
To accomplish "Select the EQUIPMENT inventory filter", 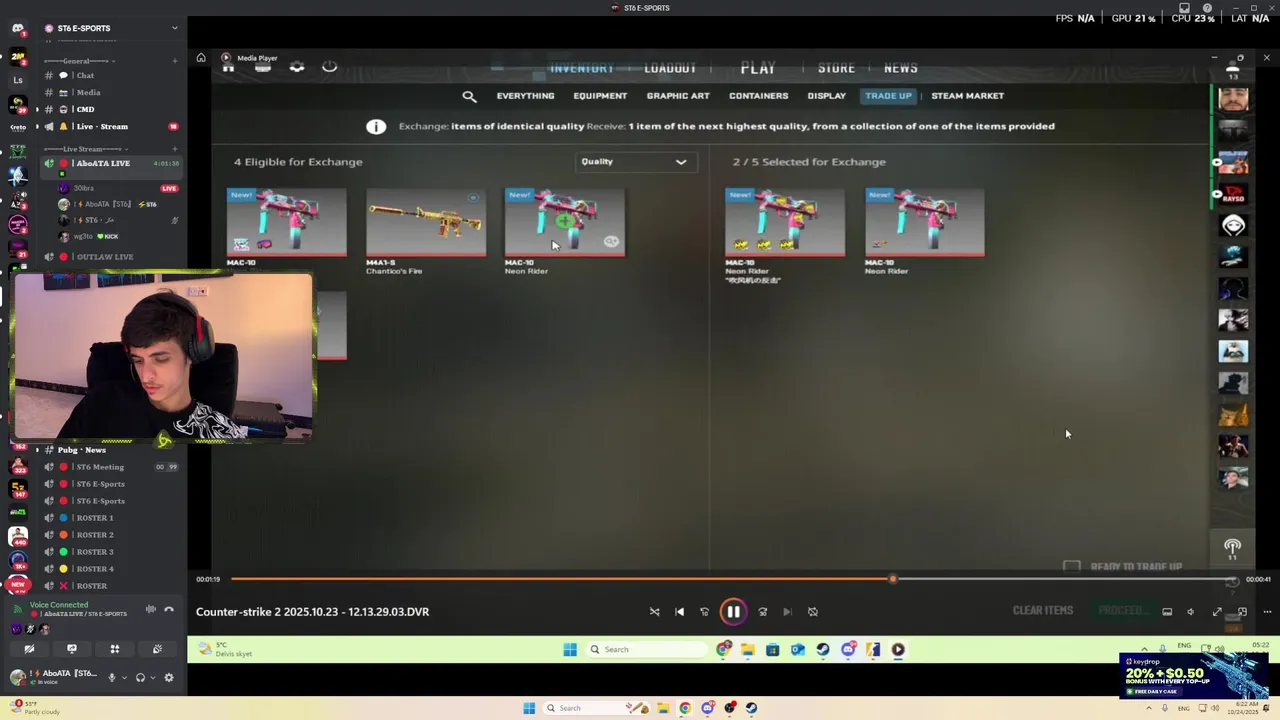I will 600,96.
